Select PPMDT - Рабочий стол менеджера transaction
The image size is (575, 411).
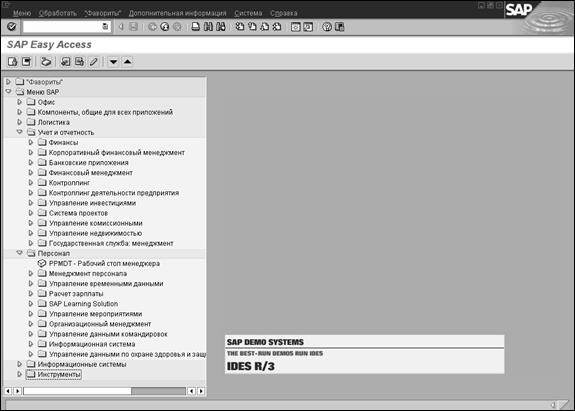104,263
